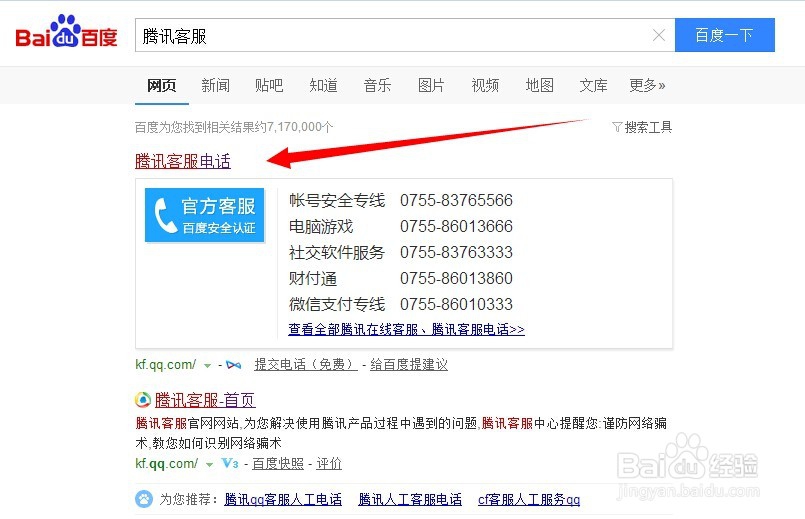Viewport: 805px width, 519px height.
Task: Open suggested search 腾讯人工客服电话
Action: tap(410, 499)
